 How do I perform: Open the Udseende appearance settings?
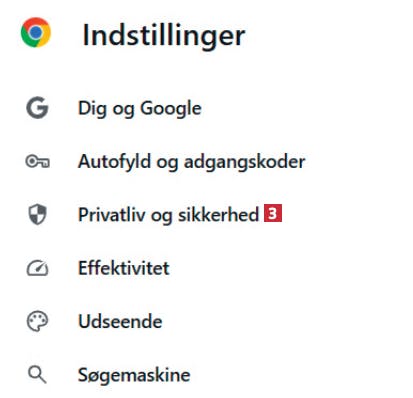[120, 321]
